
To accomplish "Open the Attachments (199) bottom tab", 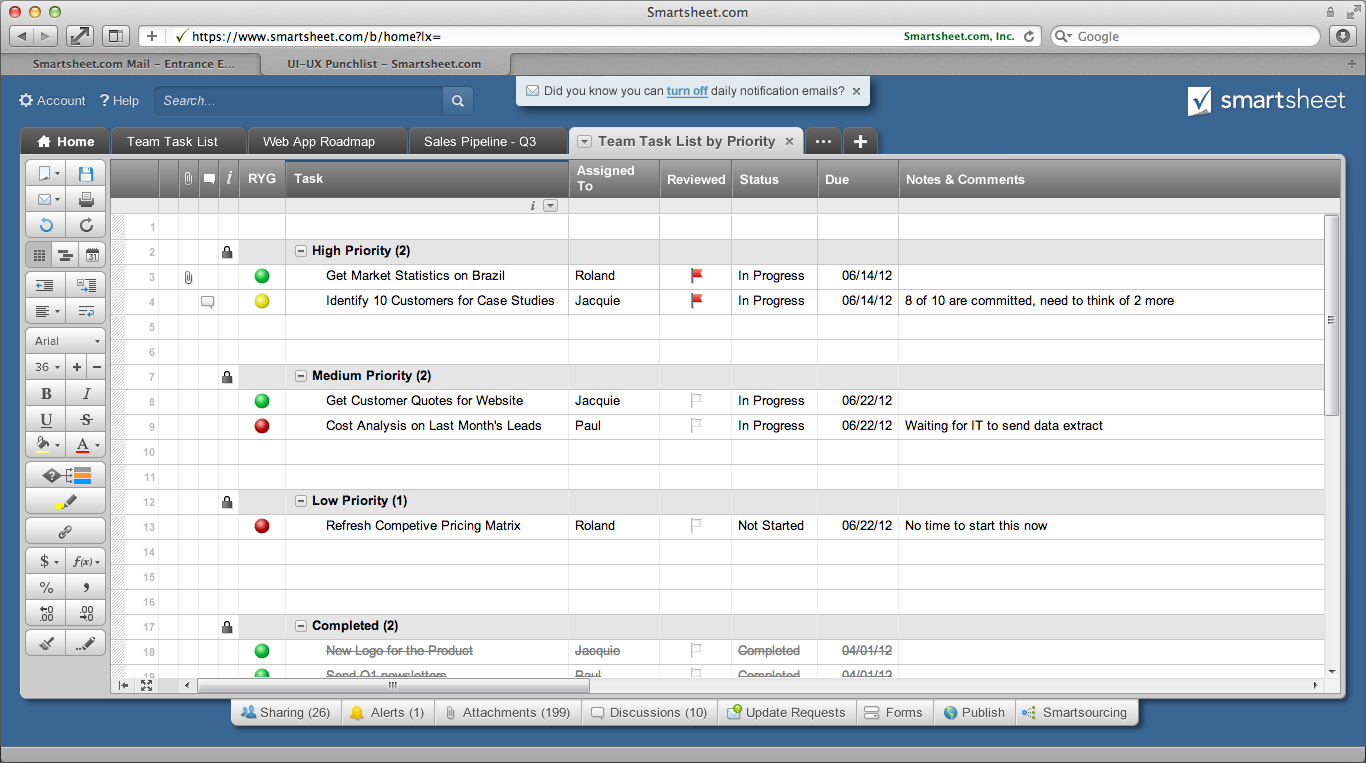I will [508, 713].
